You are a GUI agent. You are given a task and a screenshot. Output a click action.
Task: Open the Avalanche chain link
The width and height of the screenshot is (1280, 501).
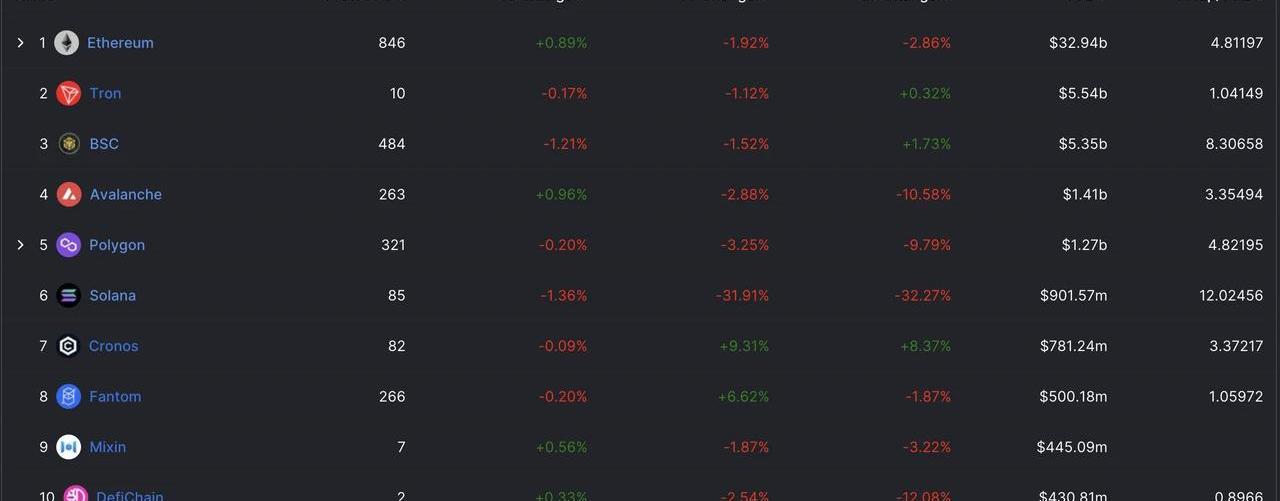(125, 195)
